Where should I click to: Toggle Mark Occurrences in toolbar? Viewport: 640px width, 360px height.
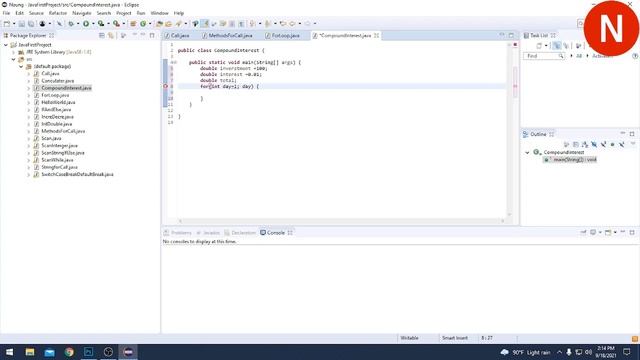pyautogui.click(x=205, y=24)
